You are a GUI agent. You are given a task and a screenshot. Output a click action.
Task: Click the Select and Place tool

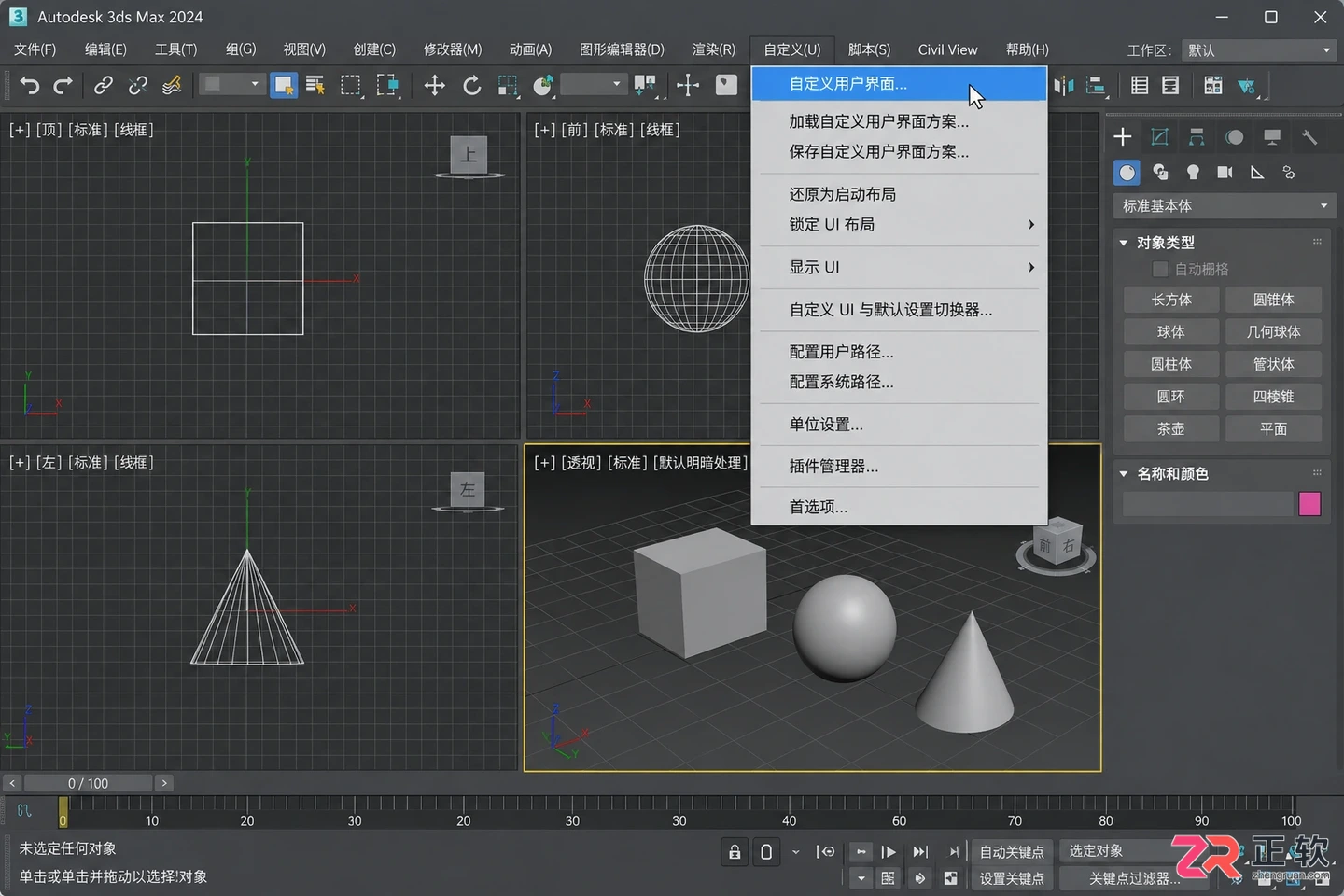click(x=543, y=86)
